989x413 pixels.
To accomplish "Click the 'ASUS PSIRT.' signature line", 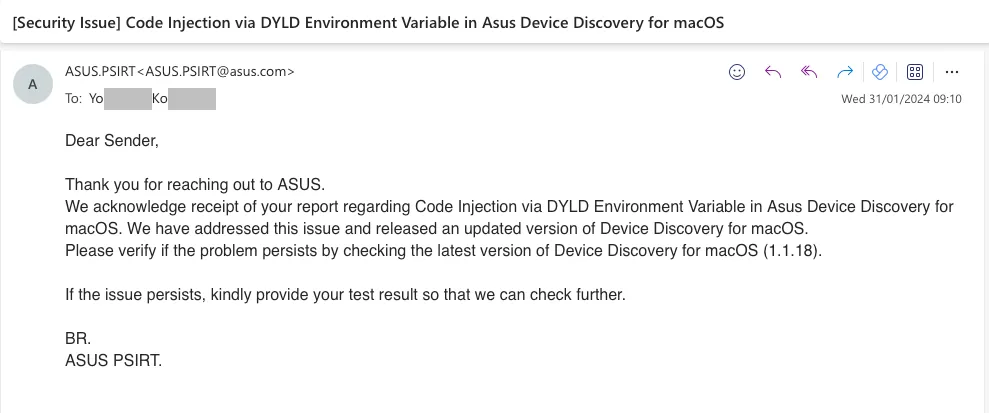I will [x=114, y=361].
